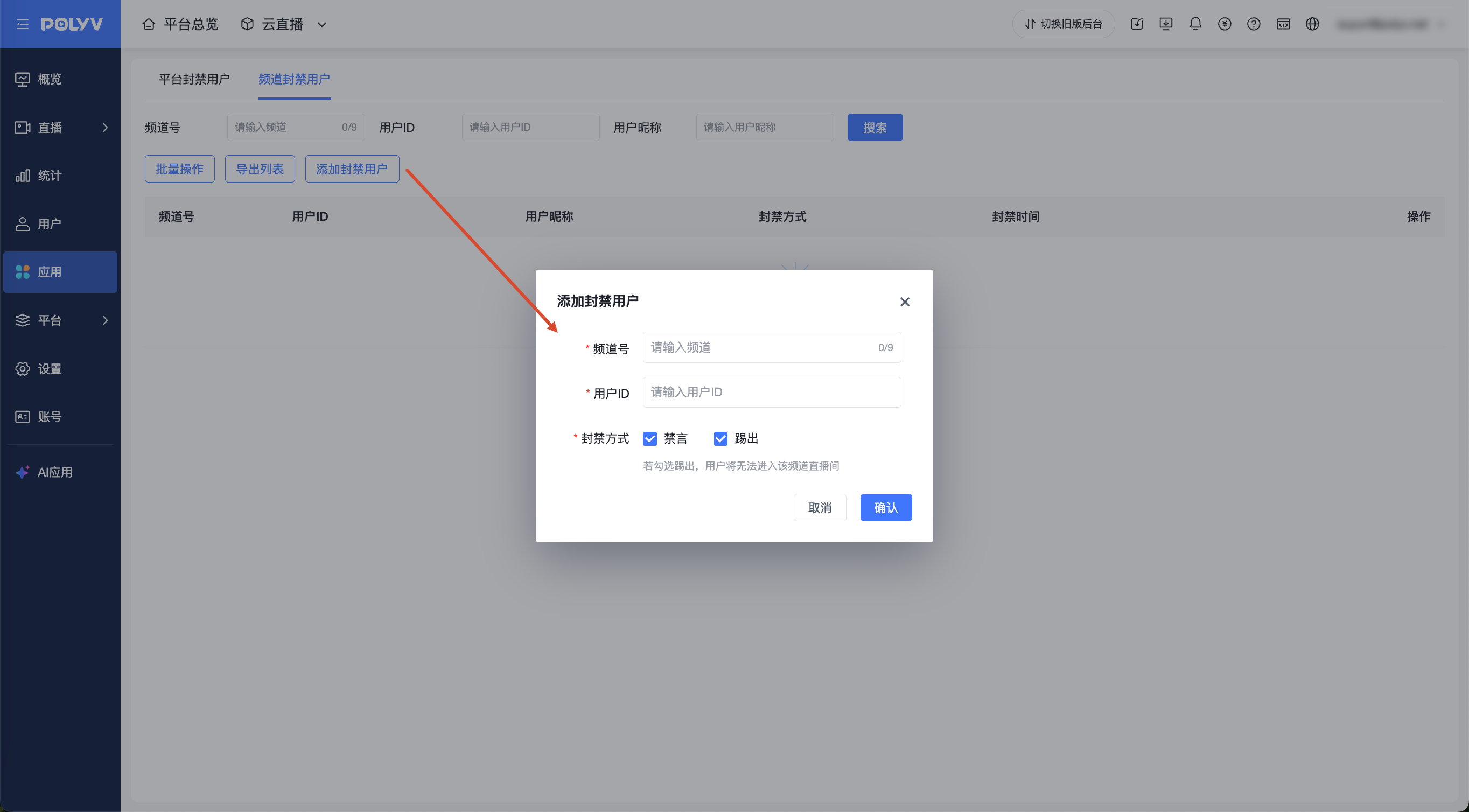The image size is (1469, 812).
Task: Open 统计 in the sidebar
Action: pyautogui.click(x=60, y=176)
